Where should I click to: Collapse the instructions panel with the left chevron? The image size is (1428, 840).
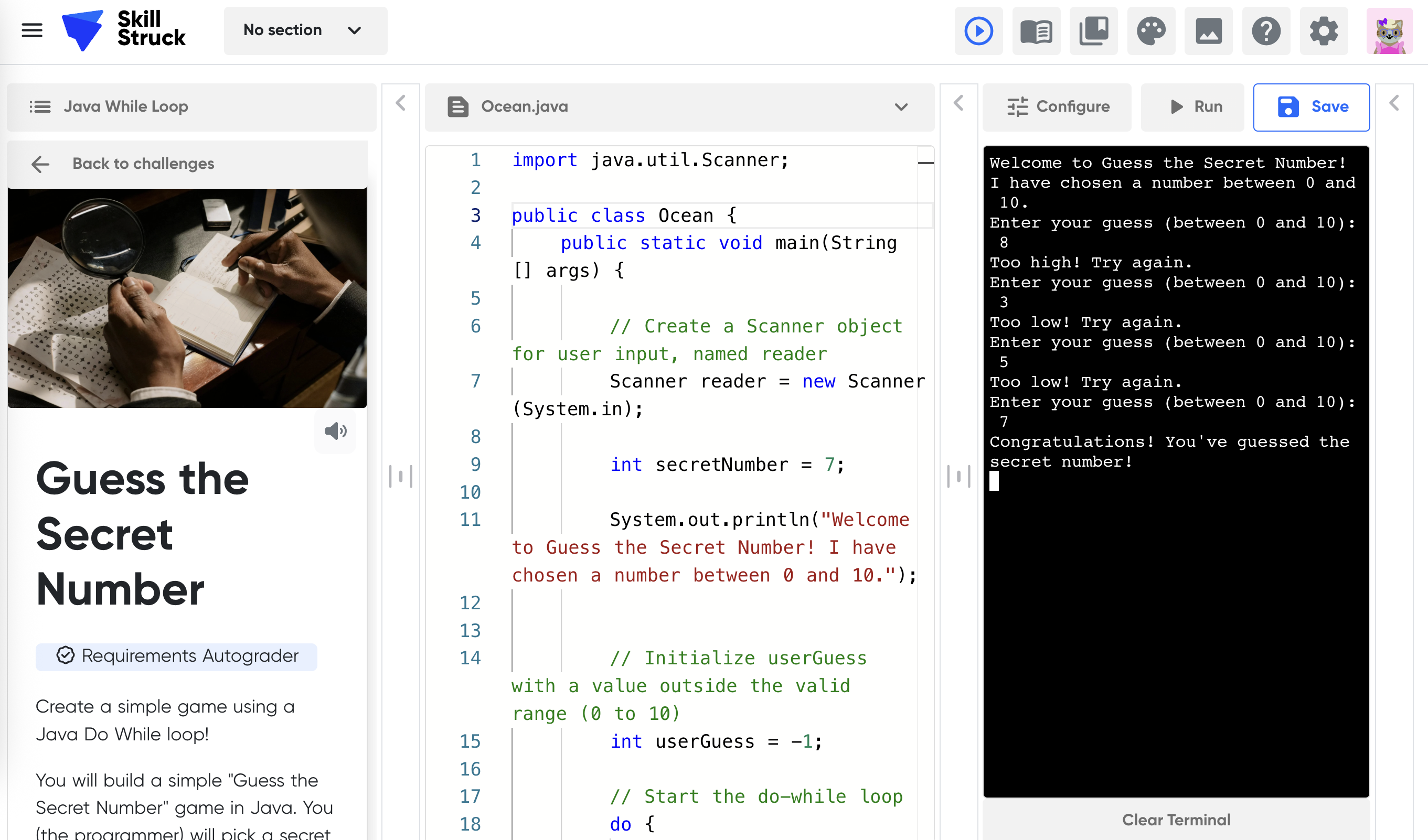401,104
